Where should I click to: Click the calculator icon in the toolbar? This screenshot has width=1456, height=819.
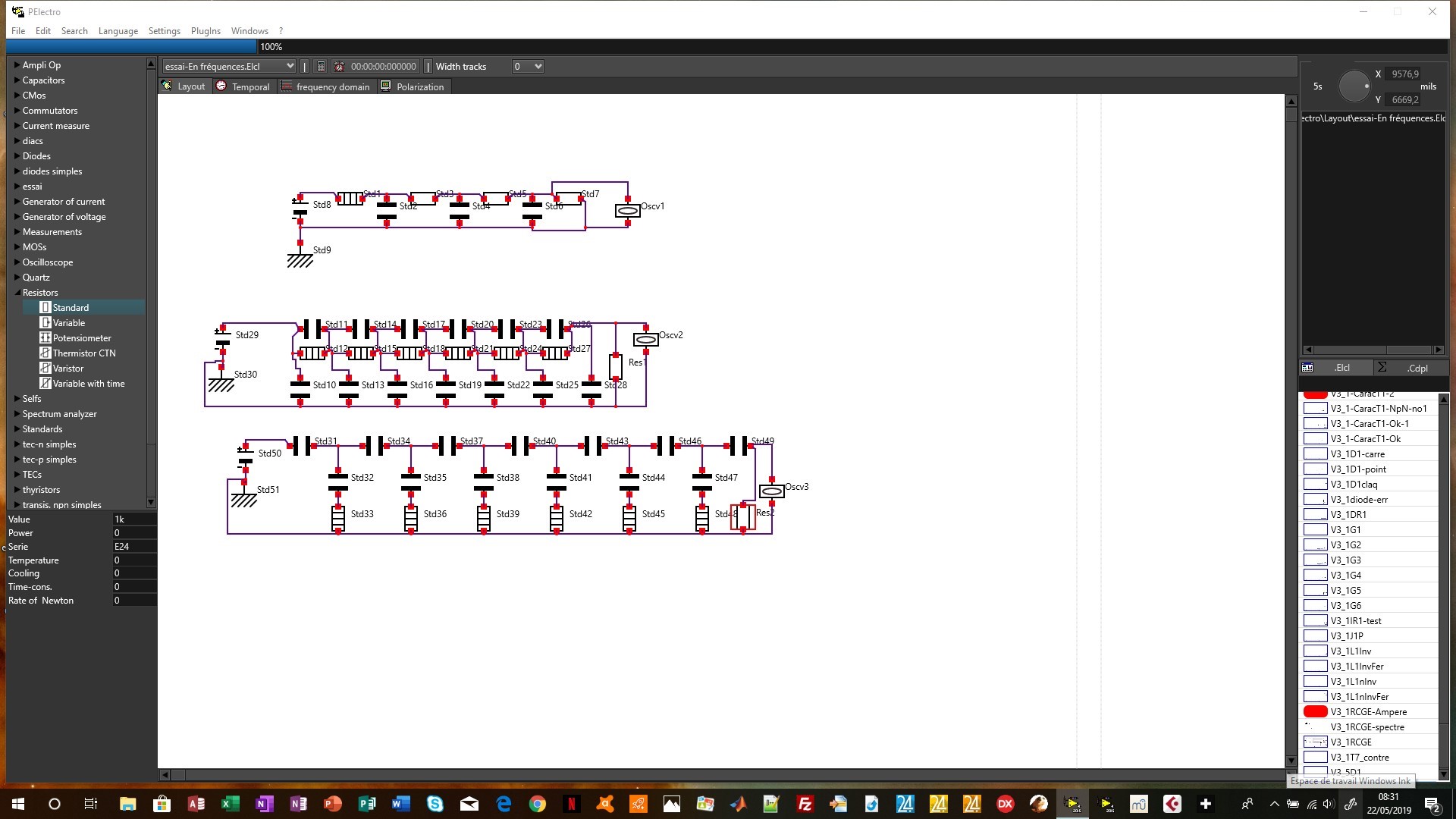pos(321,67)
